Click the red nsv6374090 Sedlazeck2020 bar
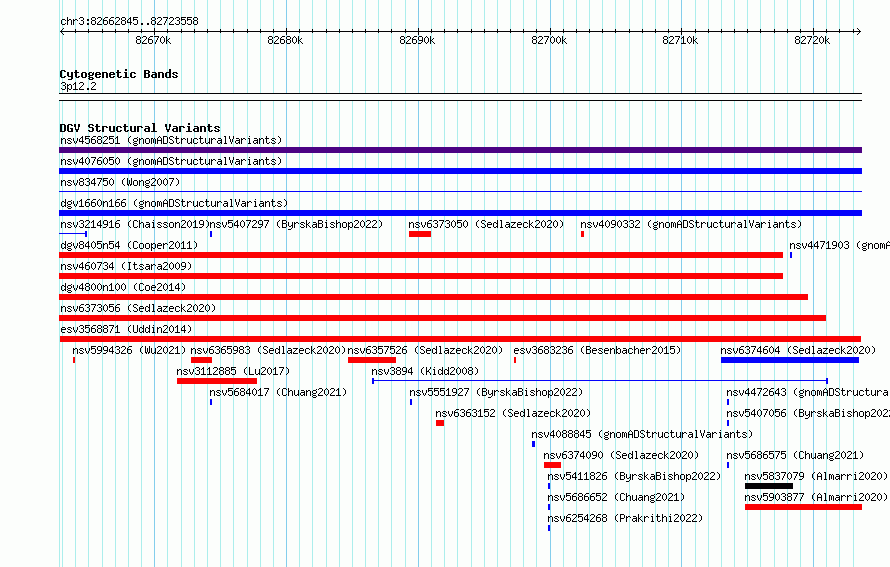This screenshot has height=567, width=890. coord(552,465)
